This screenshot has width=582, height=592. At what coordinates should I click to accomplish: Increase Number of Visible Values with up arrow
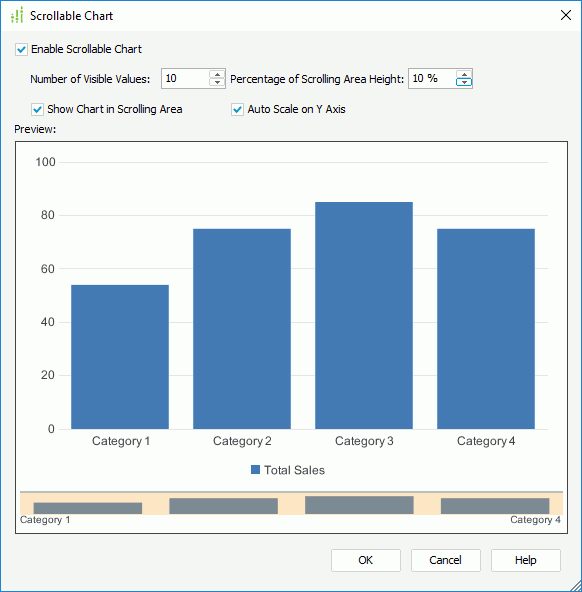coord(217,74)
